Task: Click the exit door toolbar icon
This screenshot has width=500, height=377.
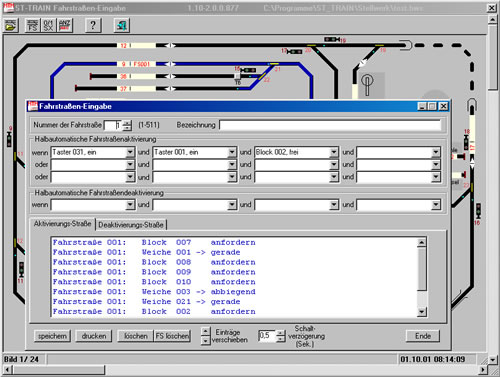Action: (121, 25)
